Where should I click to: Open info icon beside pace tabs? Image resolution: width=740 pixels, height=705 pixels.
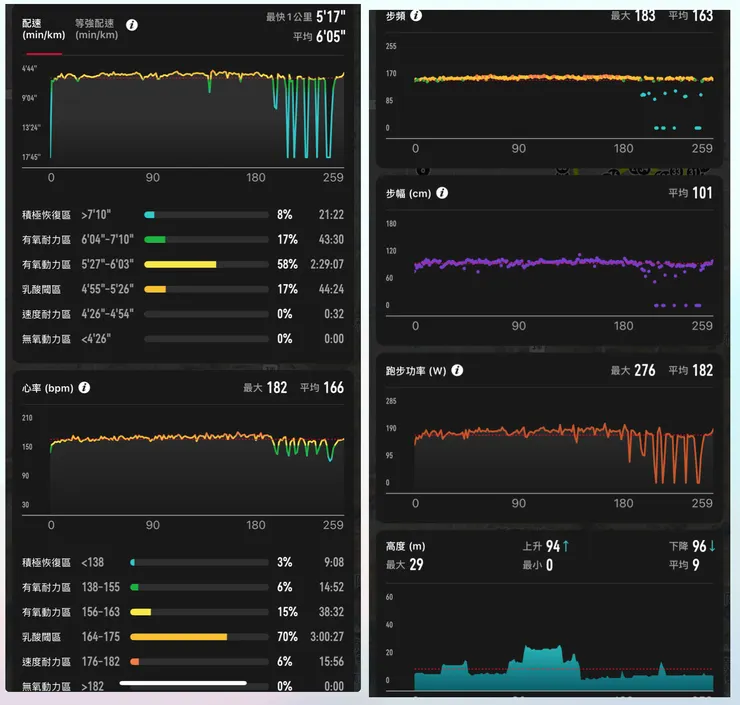pos(132,25)
